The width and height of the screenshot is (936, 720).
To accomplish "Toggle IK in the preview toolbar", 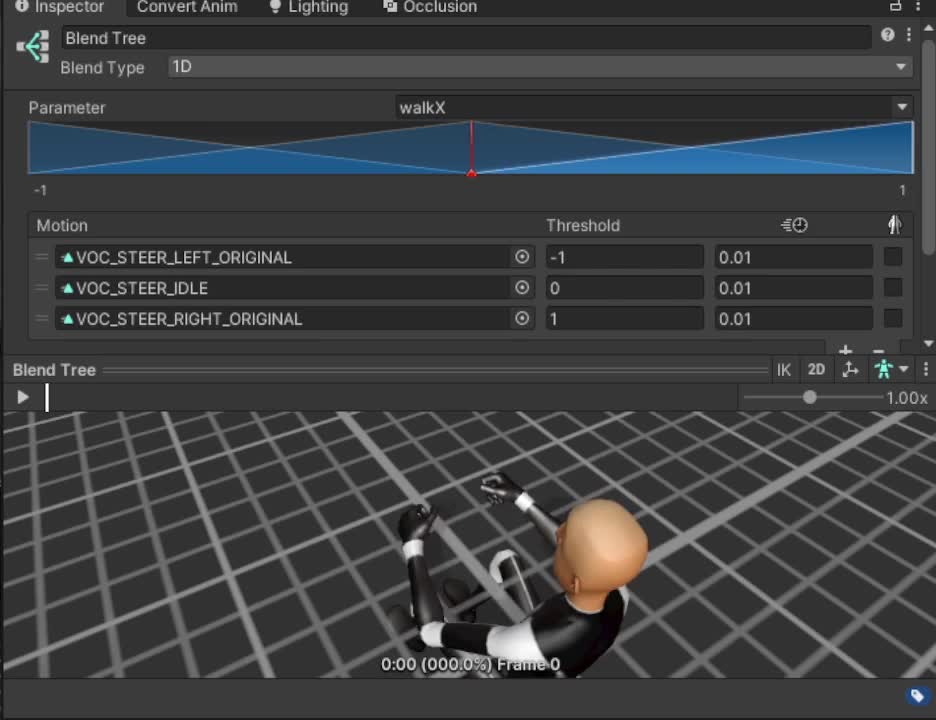I will [784, 370].
